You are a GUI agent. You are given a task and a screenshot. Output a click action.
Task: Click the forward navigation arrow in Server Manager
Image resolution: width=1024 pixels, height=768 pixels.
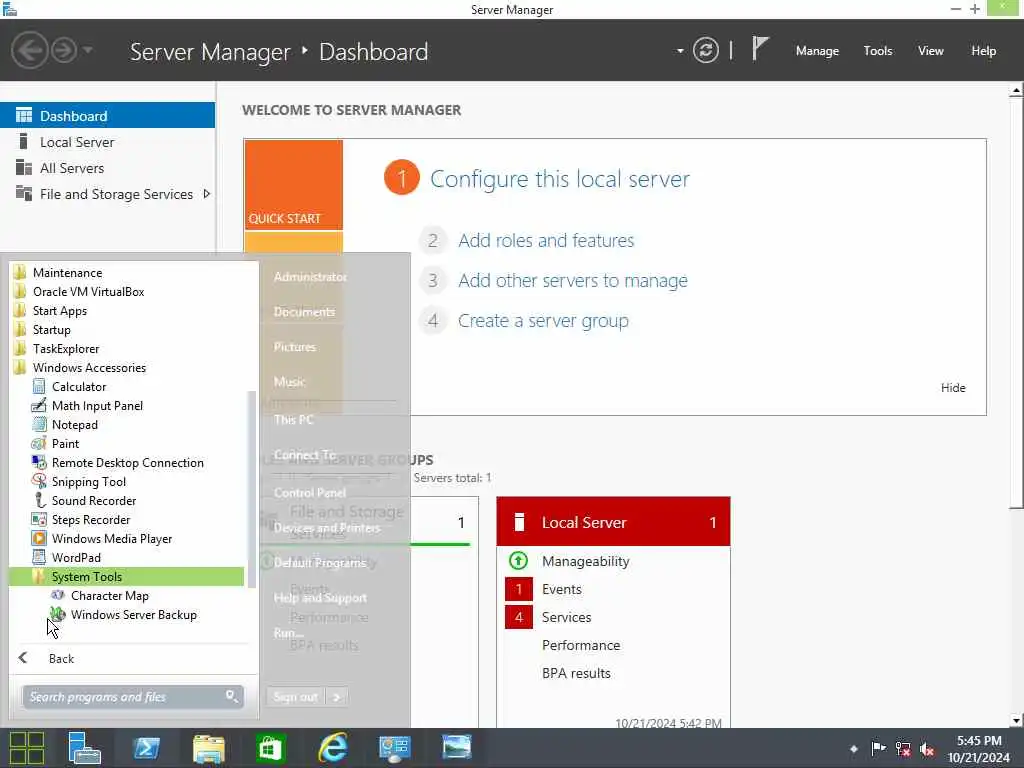(x=64, y=50)
